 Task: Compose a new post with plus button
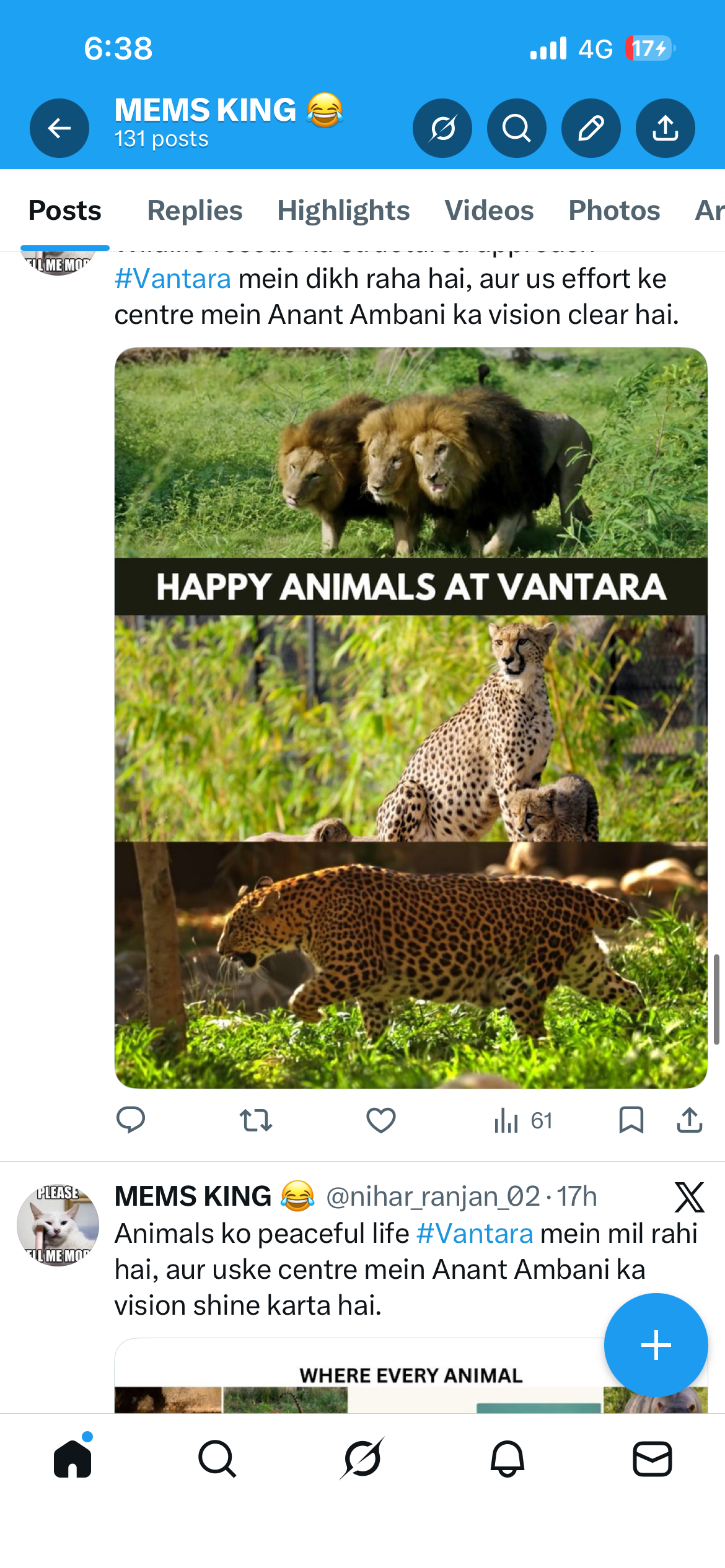pos(656,1345)
